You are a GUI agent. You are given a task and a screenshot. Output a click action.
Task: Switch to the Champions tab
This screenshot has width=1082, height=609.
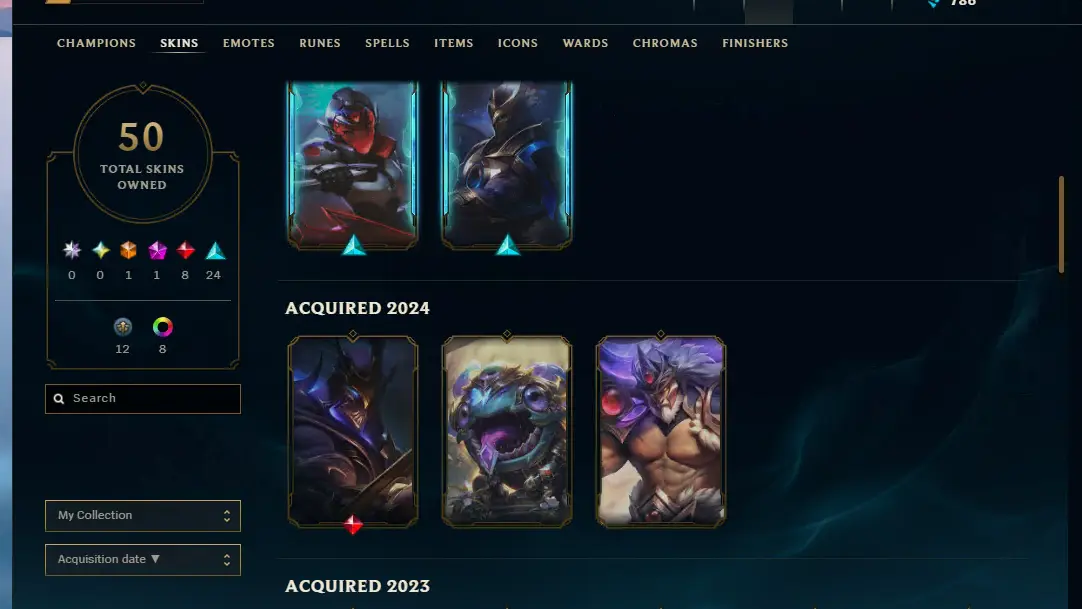pos(97,43)
